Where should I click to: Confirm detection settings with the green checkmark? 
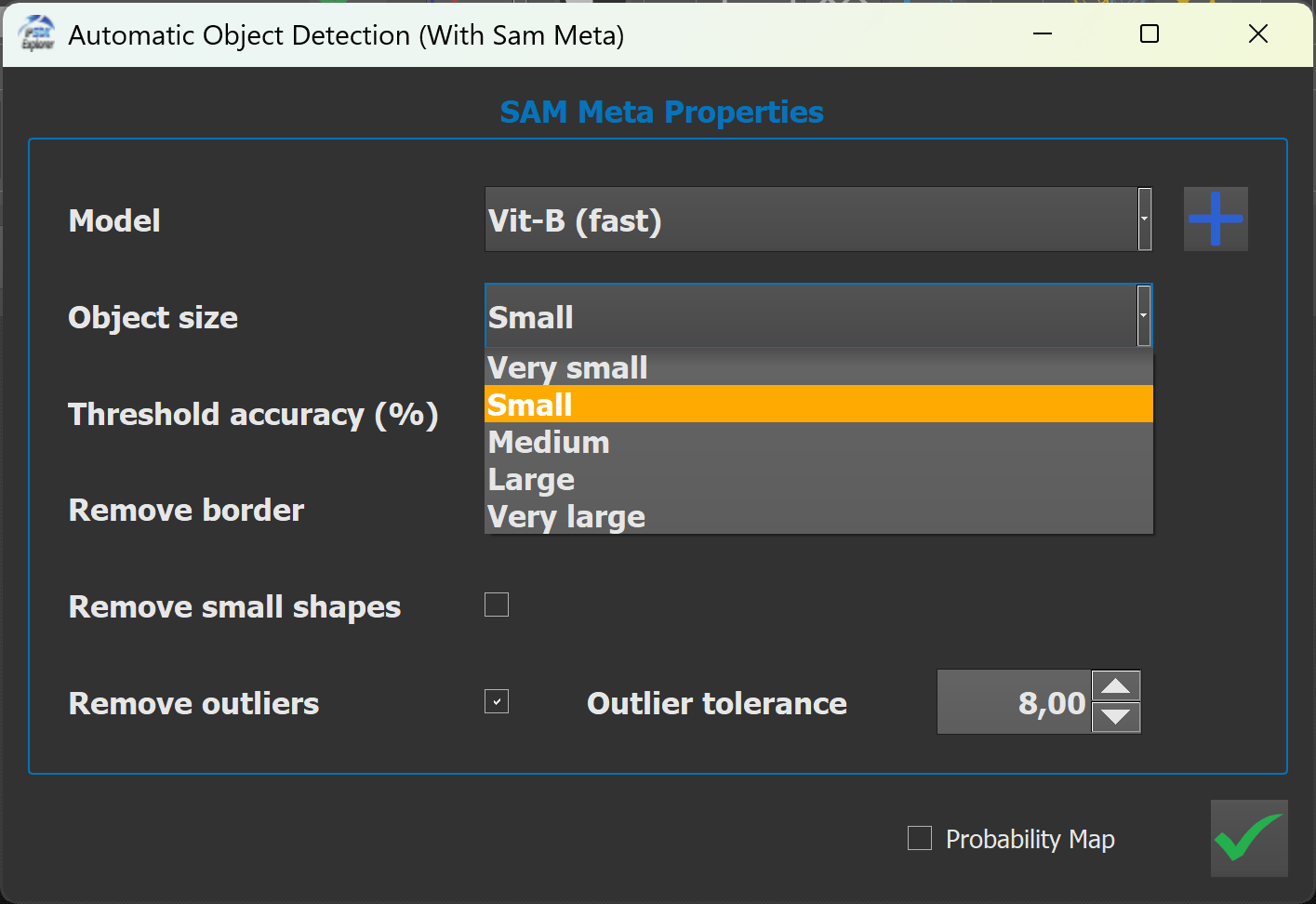tap(1248, 838)
